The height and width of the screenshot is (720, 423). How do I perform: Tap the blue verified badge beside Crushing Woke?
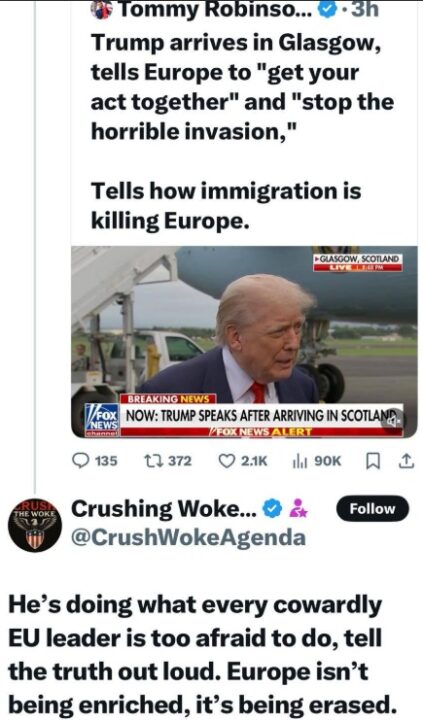tap(272, 509)
